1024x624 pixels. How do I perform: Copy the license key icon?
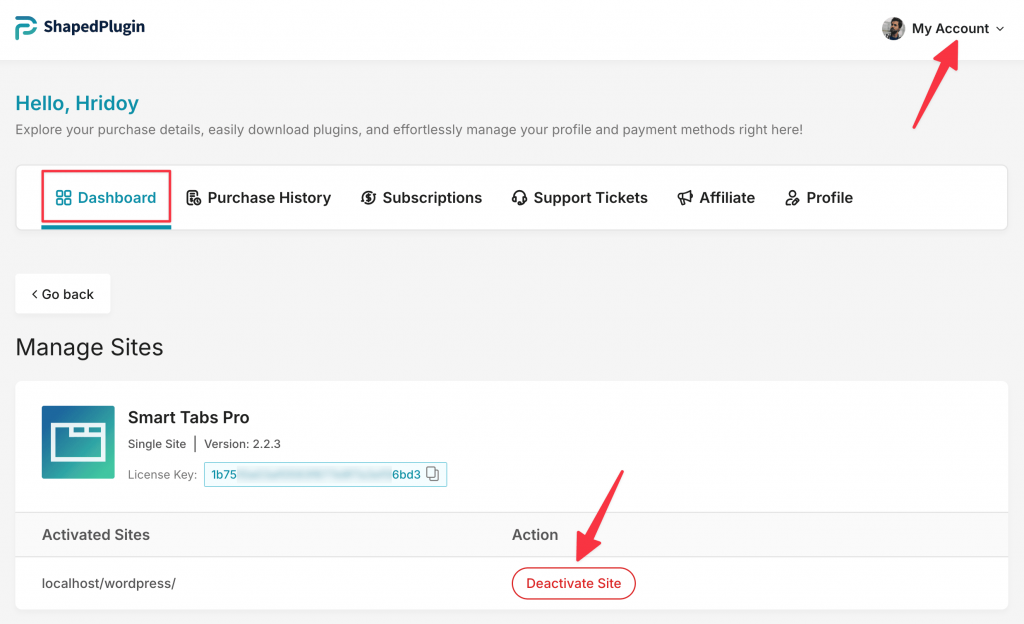pos(432,474)
